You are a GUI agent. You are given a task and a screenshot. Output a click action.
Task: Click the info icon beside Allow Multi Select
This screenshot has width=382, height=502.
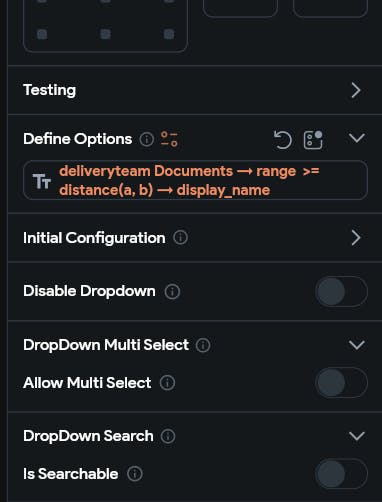pyautogui.click(x=167, y=383)
